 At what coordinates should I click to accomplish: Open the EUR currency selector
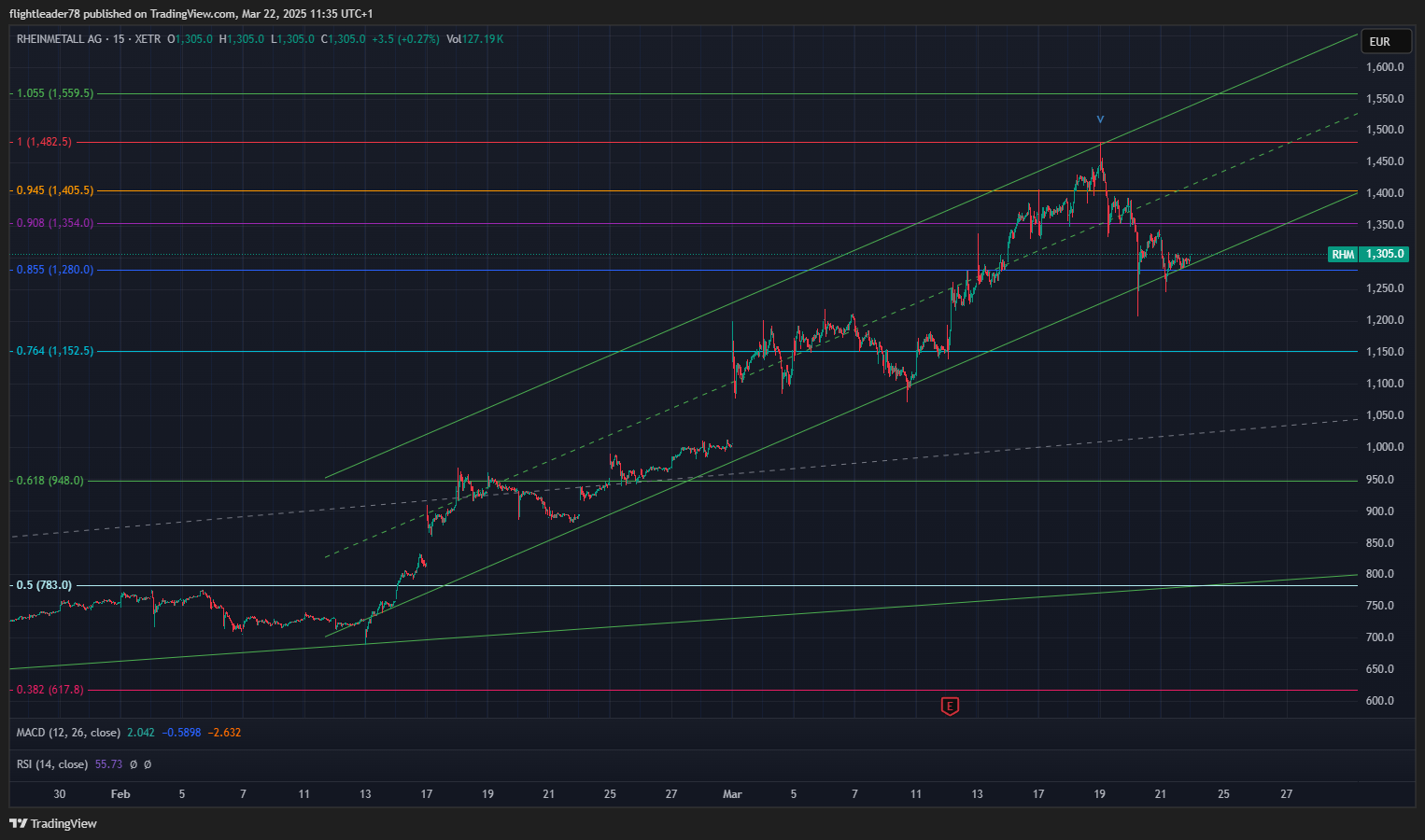point(1386,41)
